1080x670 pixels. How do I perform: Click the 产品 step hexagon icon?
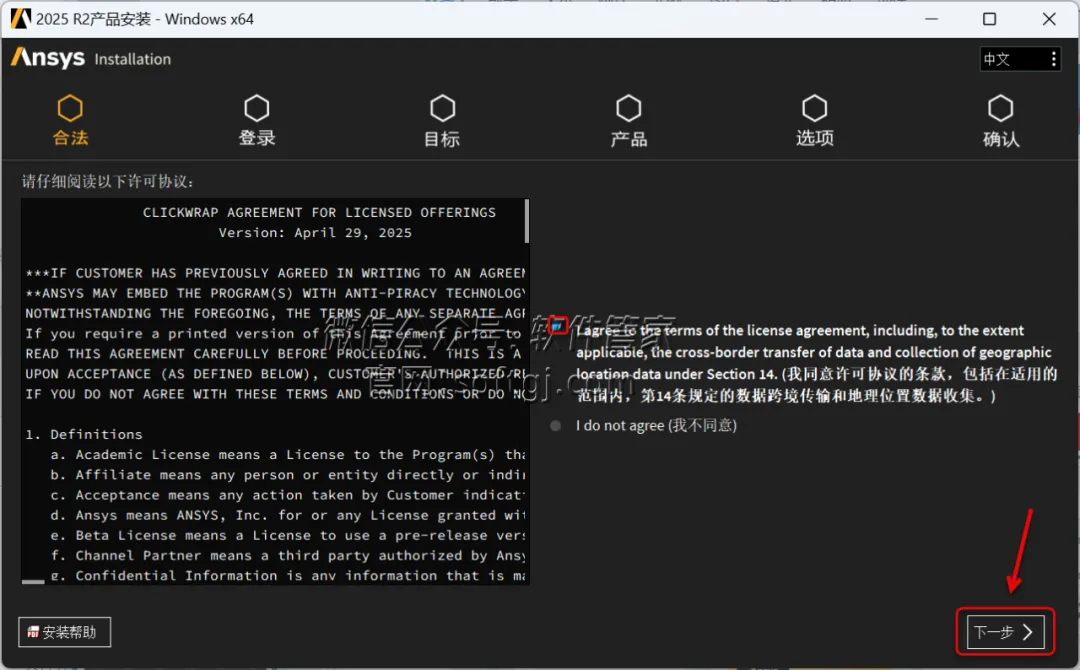[628, 108]
